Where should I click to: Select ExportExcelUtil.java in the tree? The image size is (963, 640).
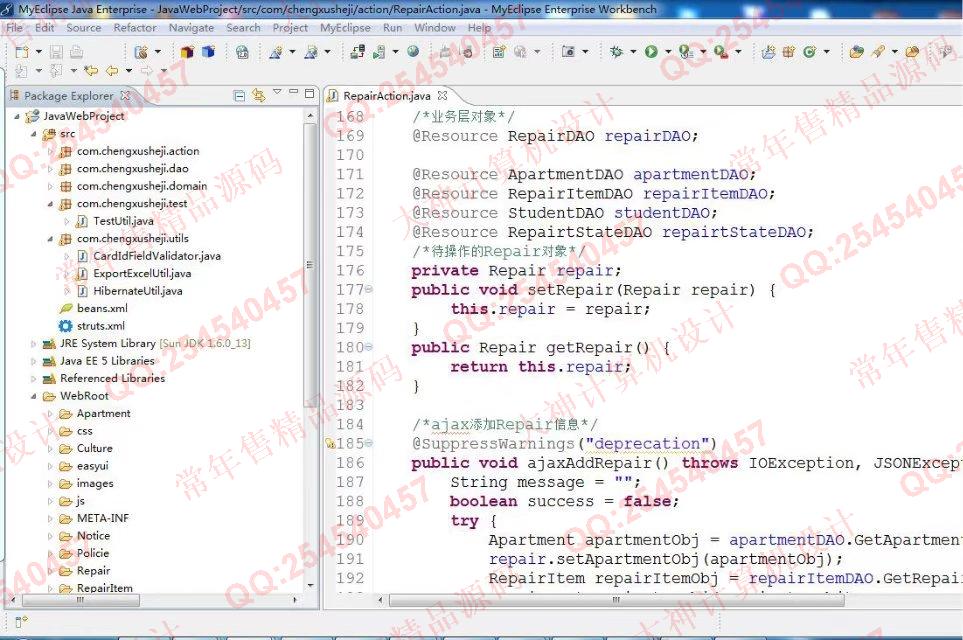[142, 273]
